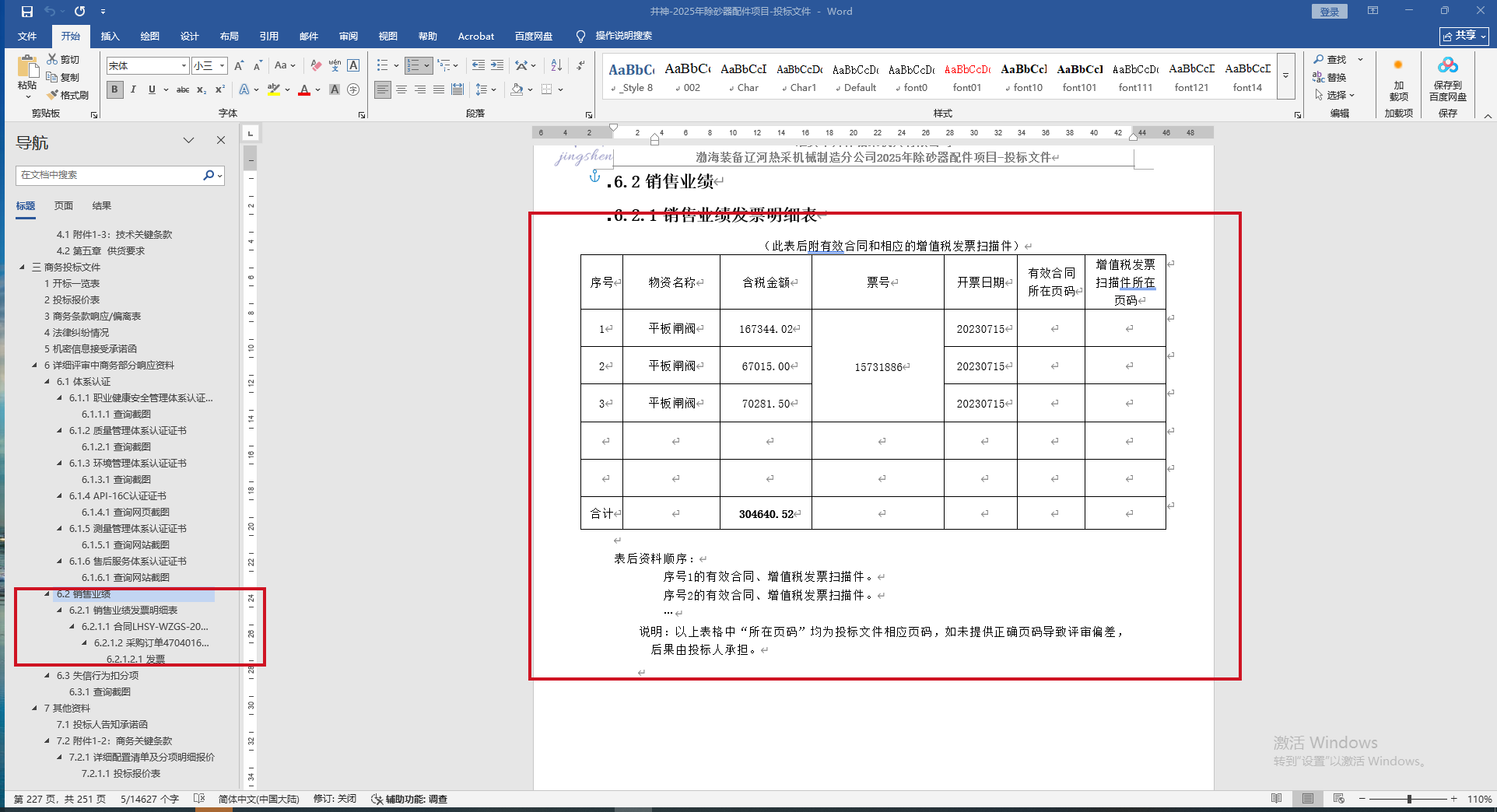Click the Web Layout view icon in status bar
This screenshot has width=1497, height=812.
tap(1339, 799)
